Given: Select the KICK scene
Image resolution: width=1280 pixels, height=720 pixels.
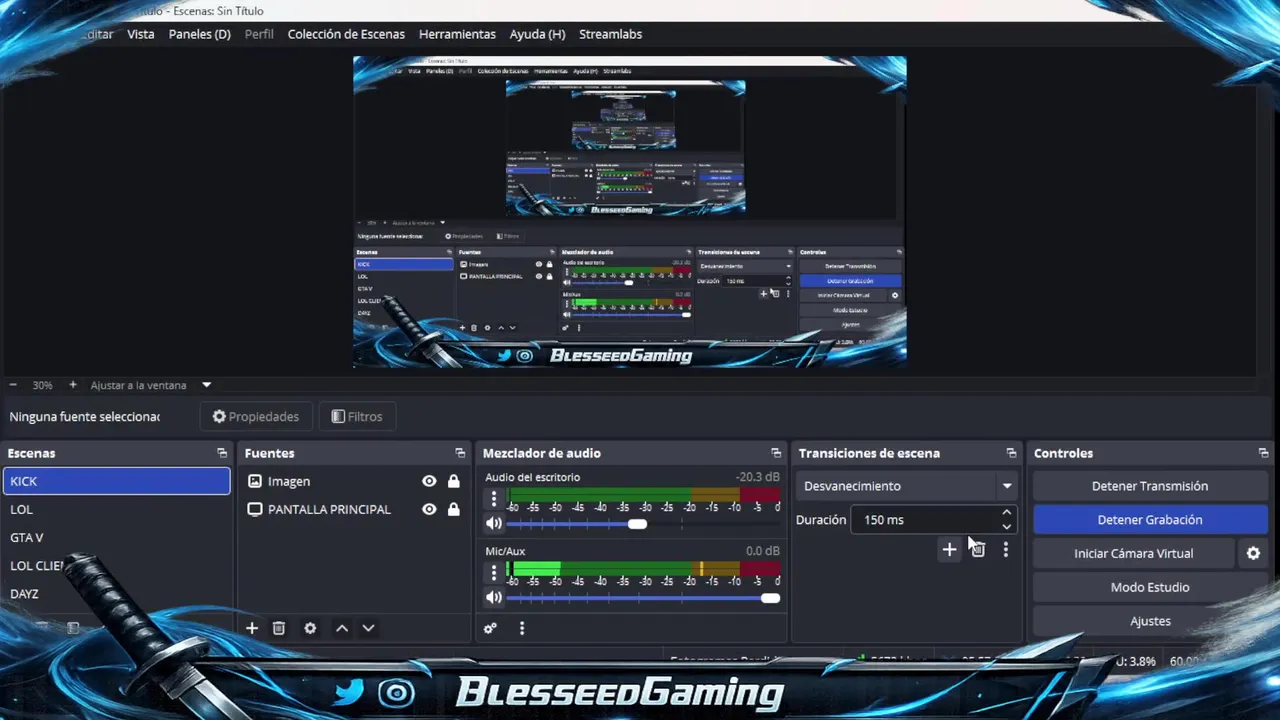Looking at the screenshot, I should (x=117, y=481).
